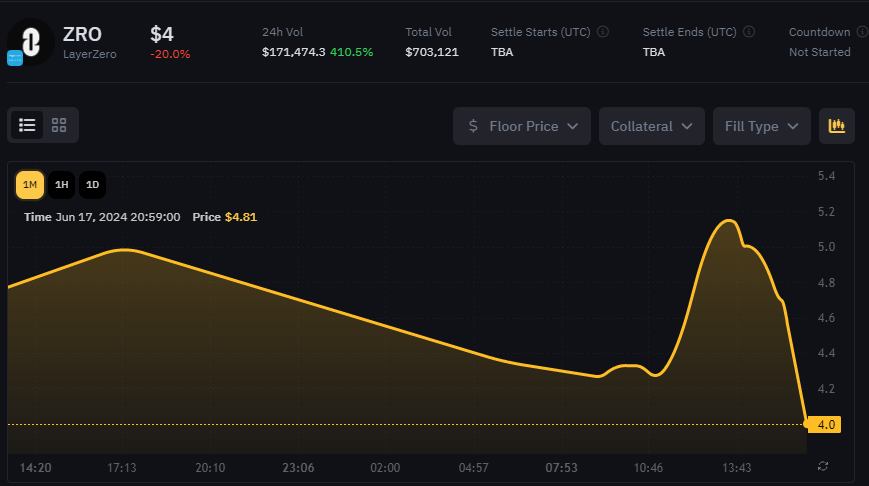Image resolution: width=869 pixels, height=486 pixels.
Task: Click the ZRO token name
Action: point(82,34)
